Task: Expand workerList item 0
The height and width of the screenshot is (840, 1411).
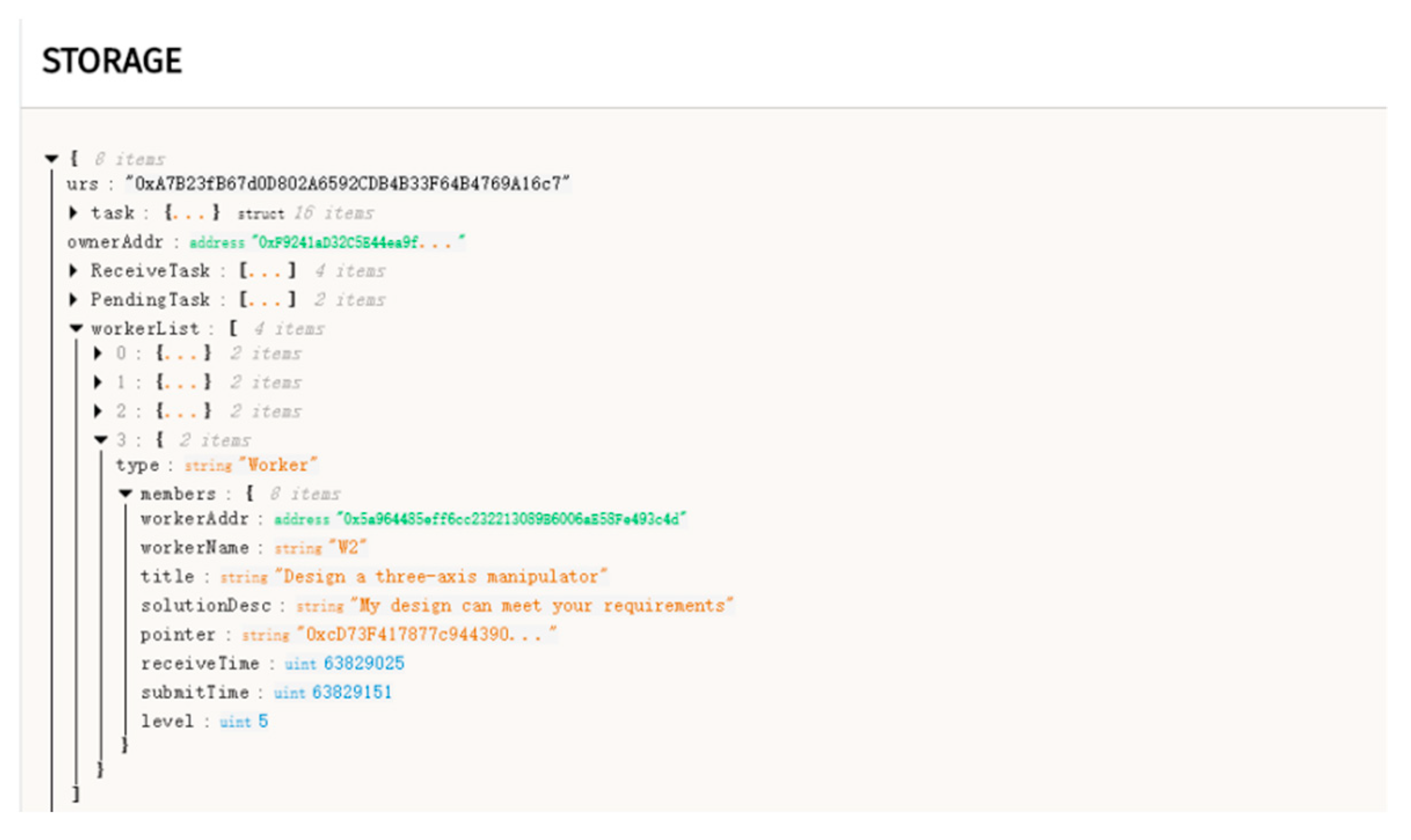Action: 98,353
